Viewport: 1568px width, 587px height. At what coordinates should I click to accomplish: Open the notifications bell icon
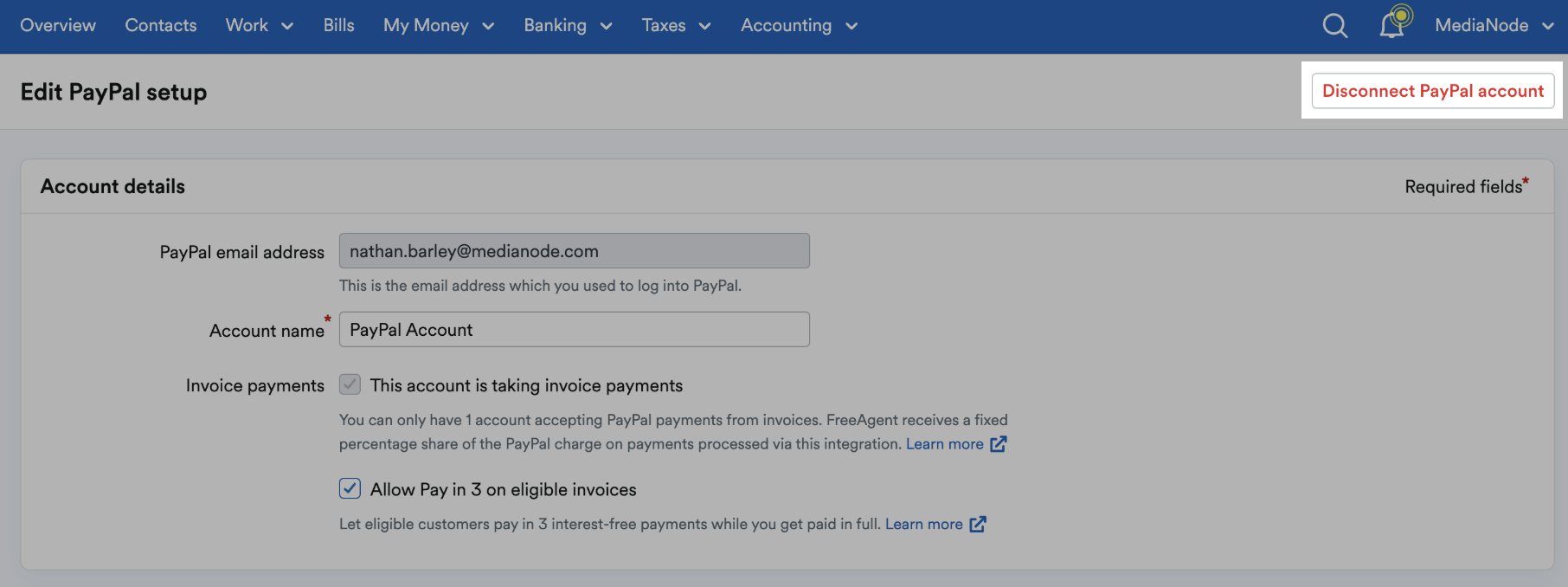(1392, 25)
